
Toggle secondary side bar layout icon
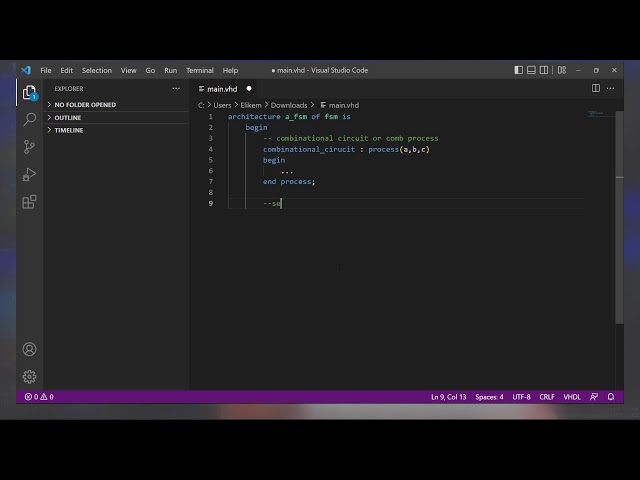[544, 70]
